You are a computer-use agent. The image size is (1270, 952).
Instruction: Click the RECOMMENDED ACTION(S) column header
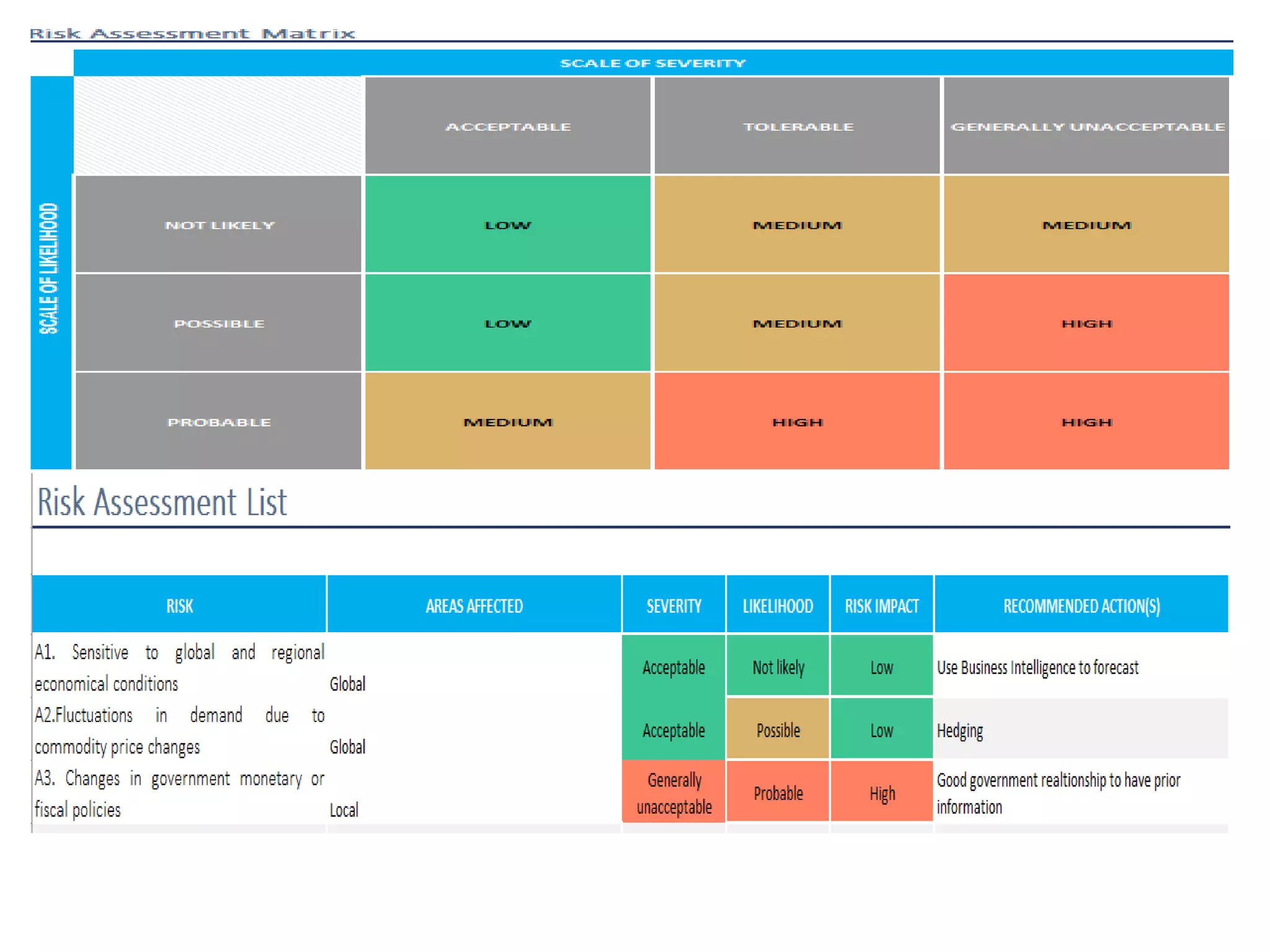tap(1081, 606)
